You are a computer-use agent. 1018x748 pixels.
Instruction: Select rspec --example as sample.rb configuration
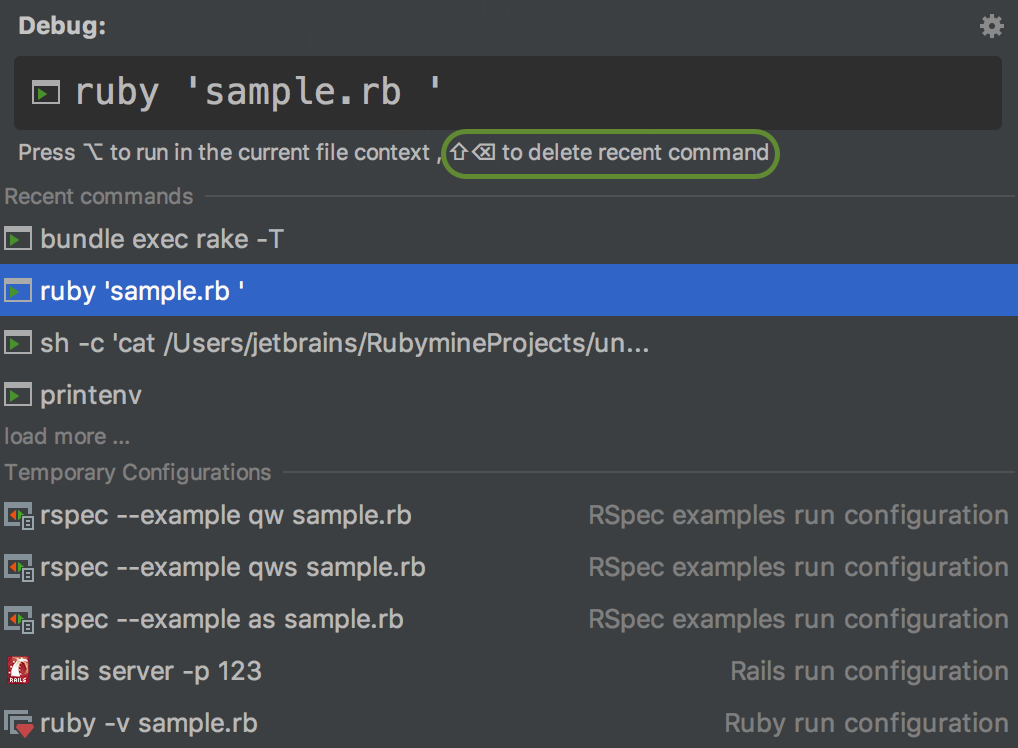tap(509, 619)
